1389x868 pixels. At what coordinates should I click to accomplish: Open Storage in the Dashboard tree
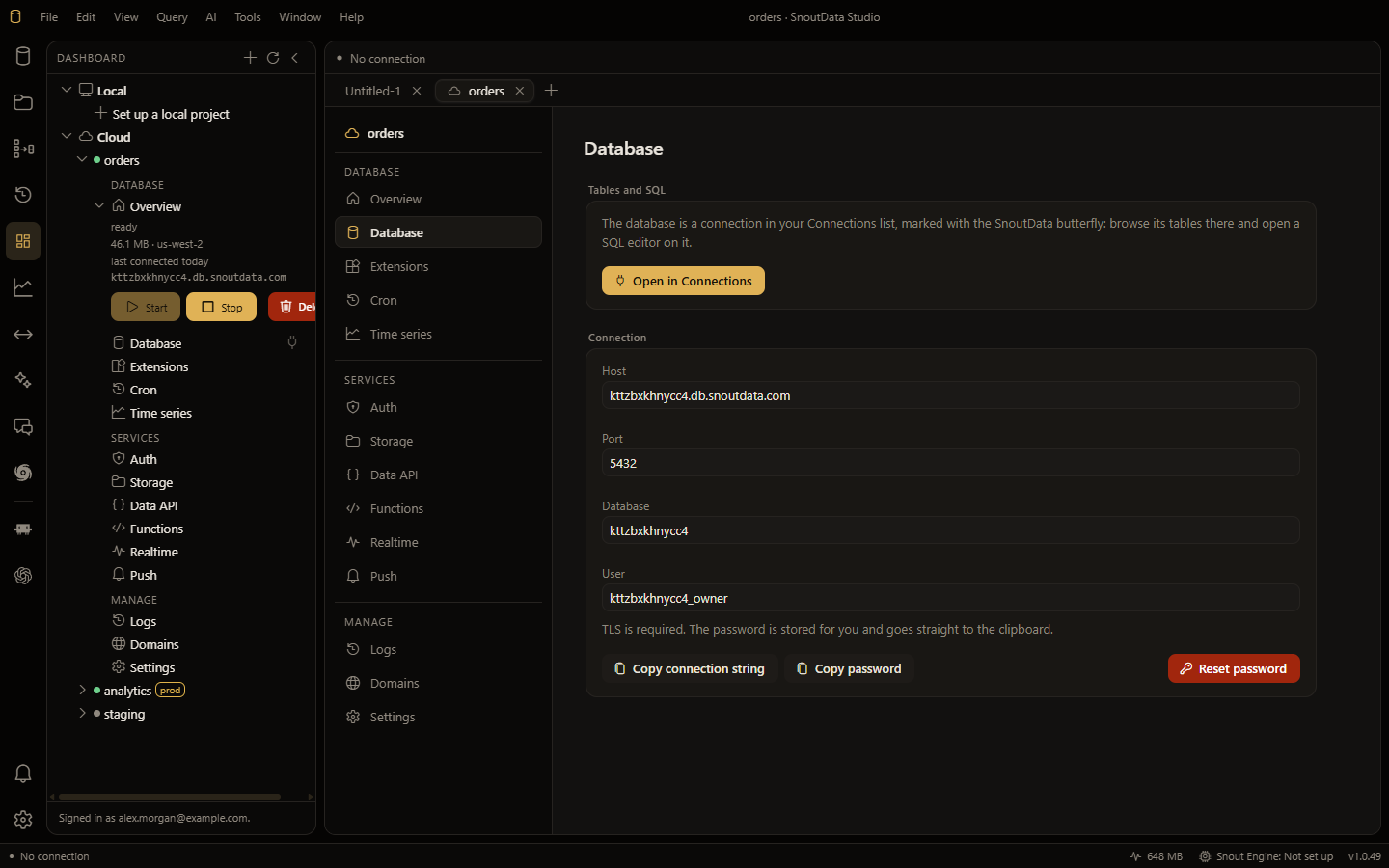point(151,482)
